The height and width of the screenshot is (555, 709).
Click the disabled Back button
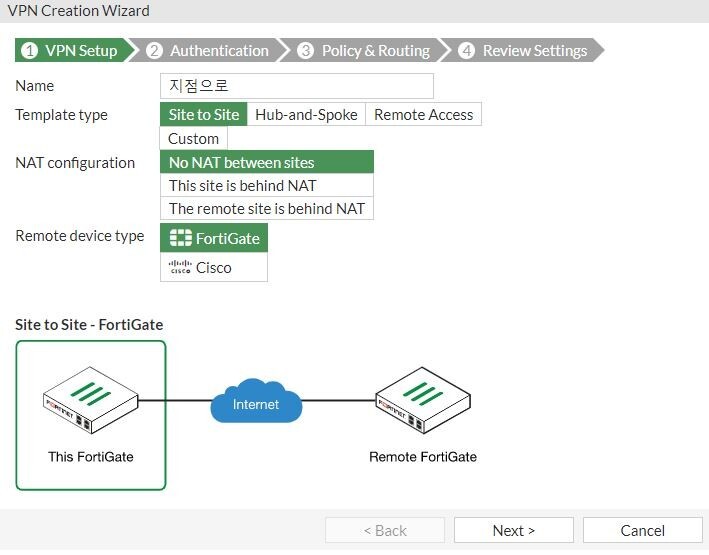click(x=385, y=530)
